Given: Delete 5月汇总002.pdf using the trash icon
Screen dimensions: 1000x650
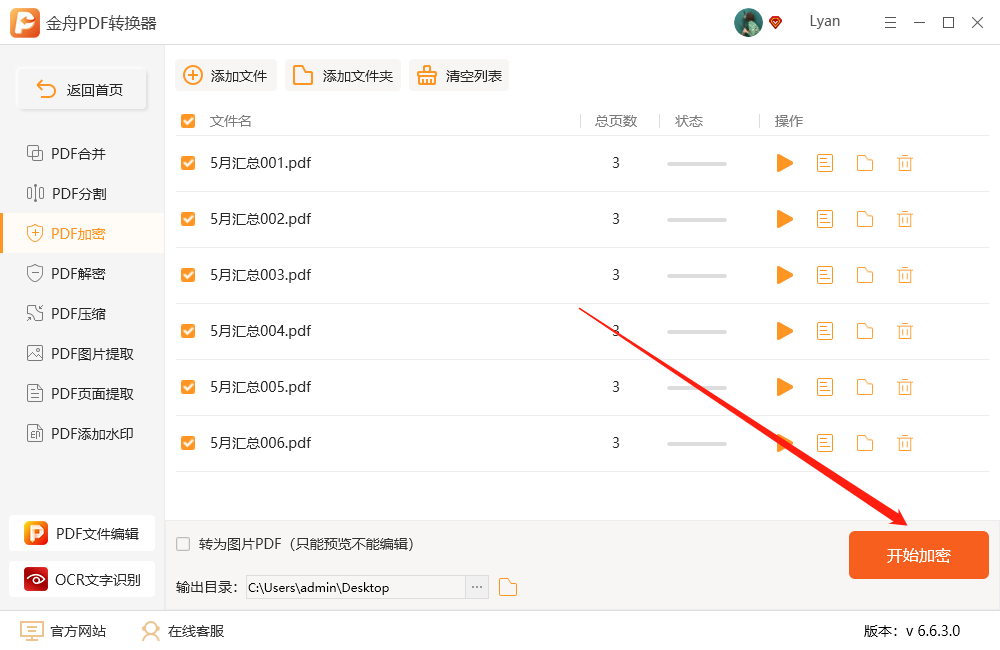Looking at the screenshot, I should pyautogui.click(x=904, y=219).
